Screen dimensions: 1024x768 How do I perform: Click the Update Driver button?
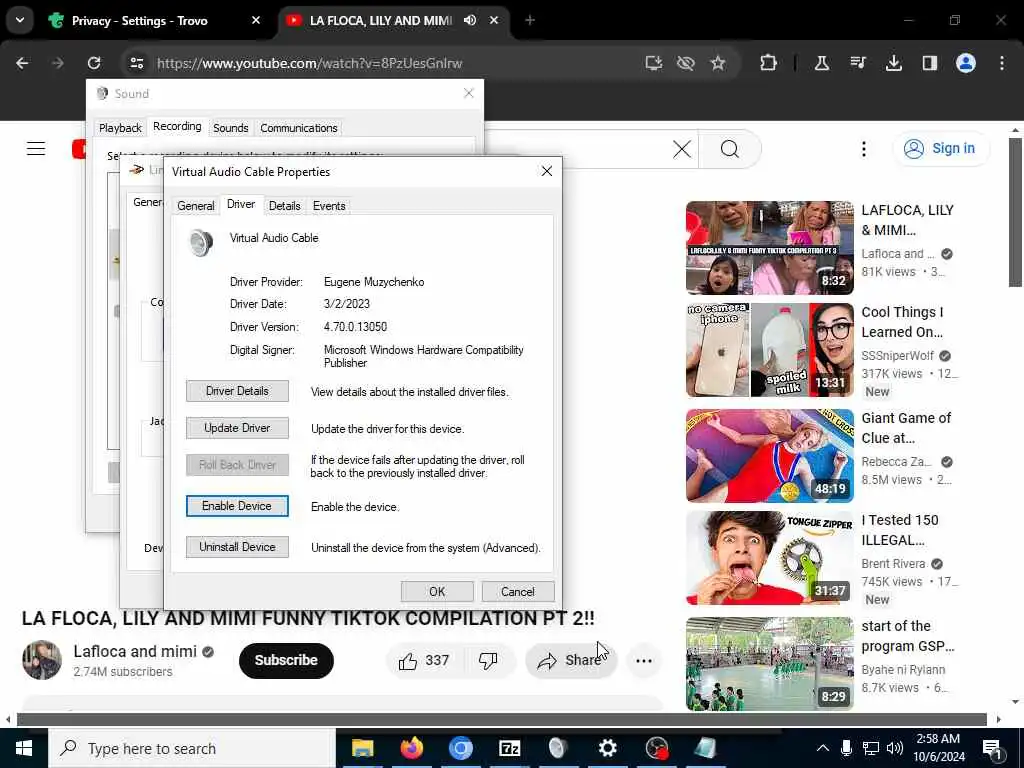point(237,428)
